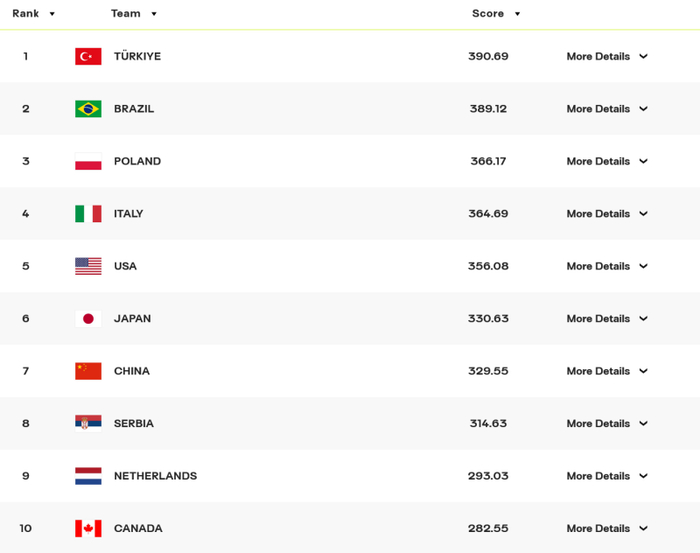This screenshot has height=553, width=700.
Task: Open More Details for Canada
Action: [x=607, y=528]
